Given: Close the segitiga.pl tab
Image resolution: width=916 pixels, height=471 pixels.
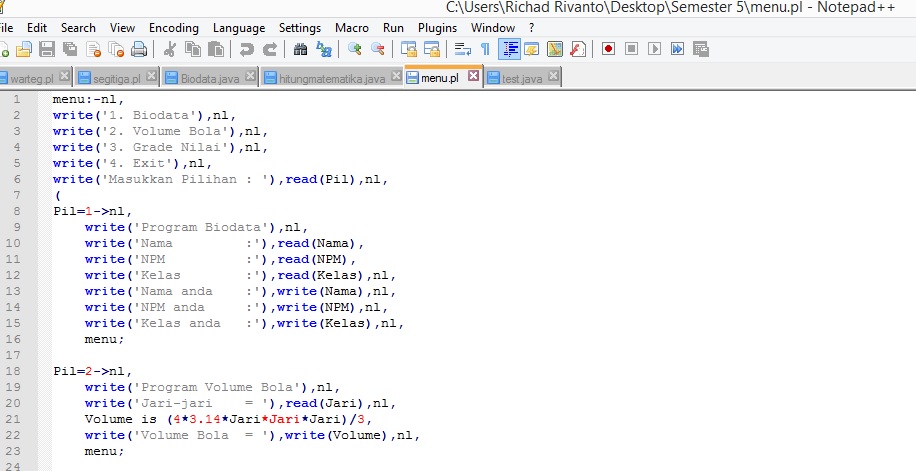Looking at the screenshot, I should coord(151,76).
